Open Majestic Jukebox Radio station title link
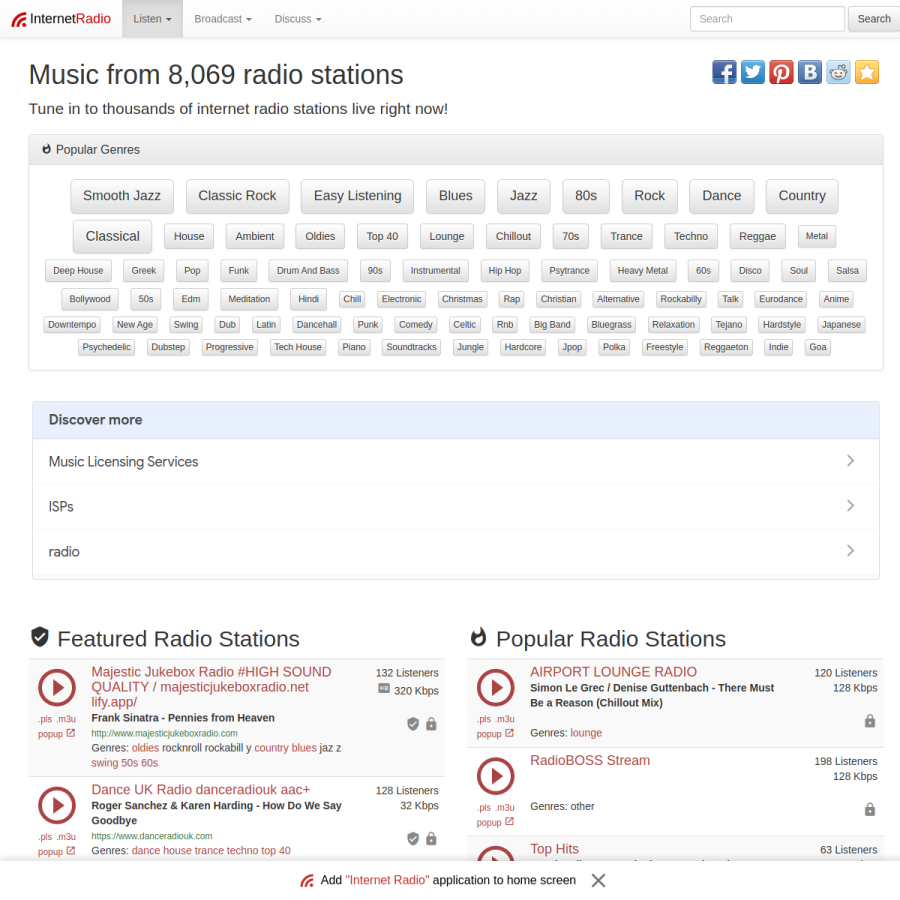The height and width of the screenshot is (900, 900). 211,687
